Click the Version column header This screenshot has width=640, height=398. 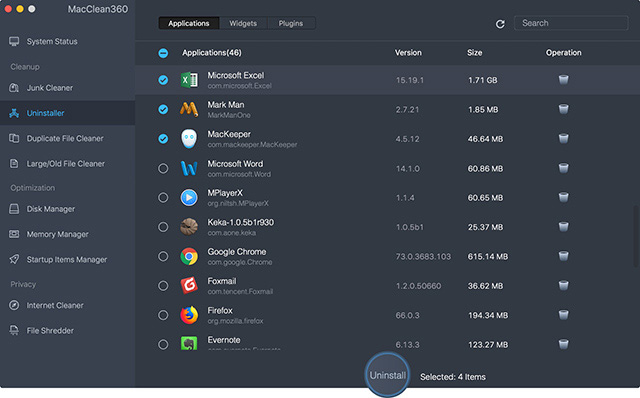coord(408,53)
